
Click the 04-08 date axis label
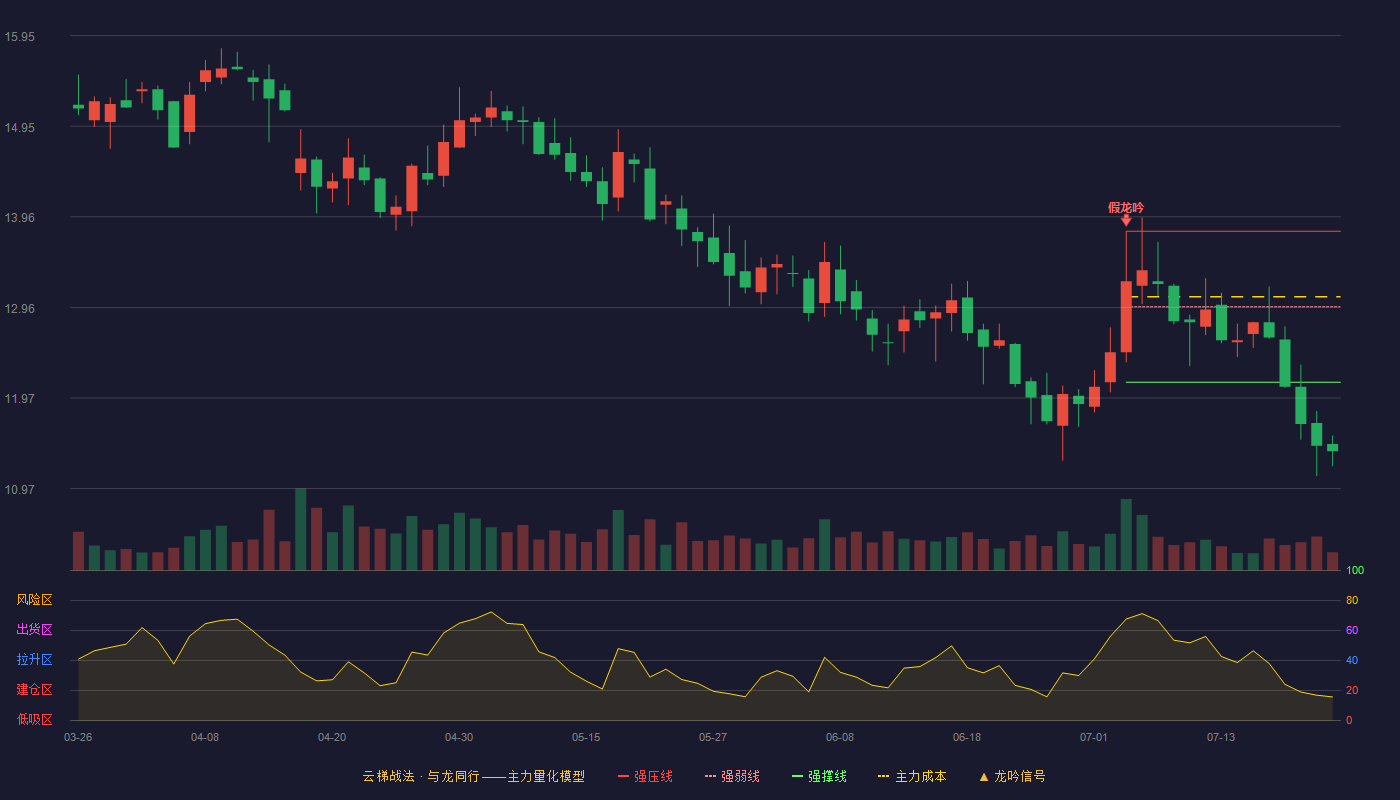point(205,737)
